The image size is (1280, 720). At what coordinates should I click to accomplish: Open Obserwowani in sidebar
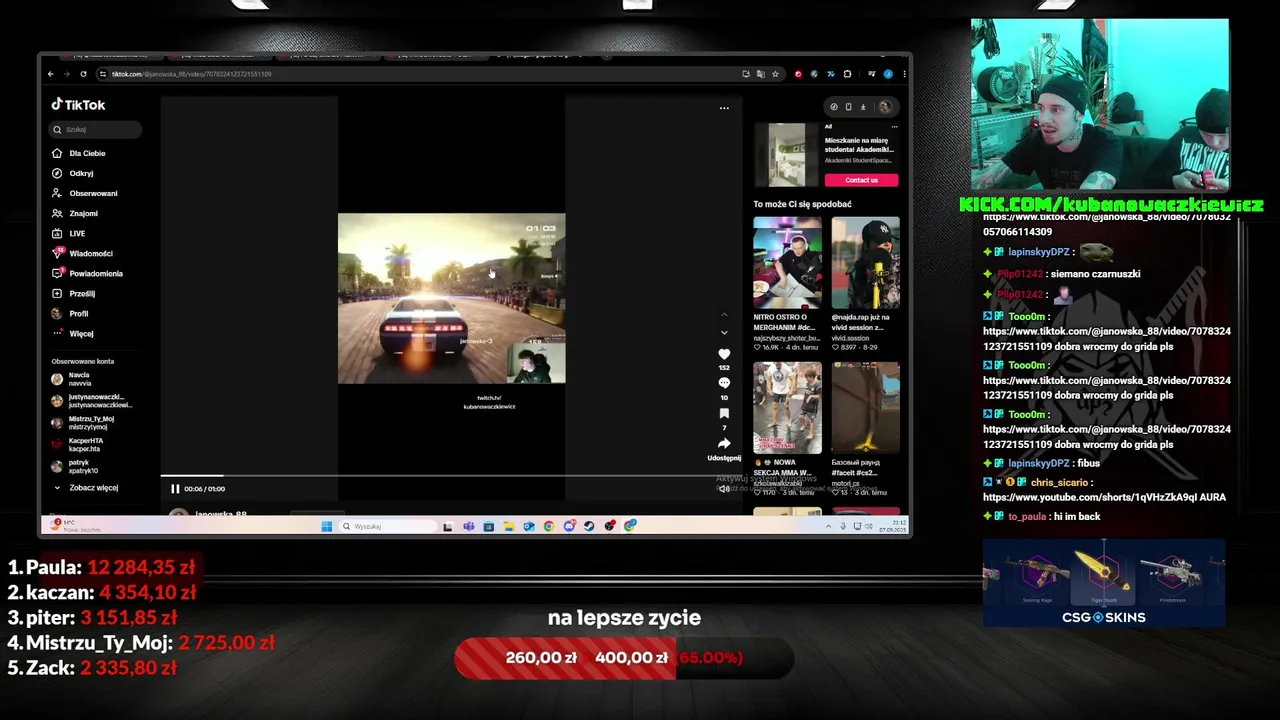pos(85,193)
